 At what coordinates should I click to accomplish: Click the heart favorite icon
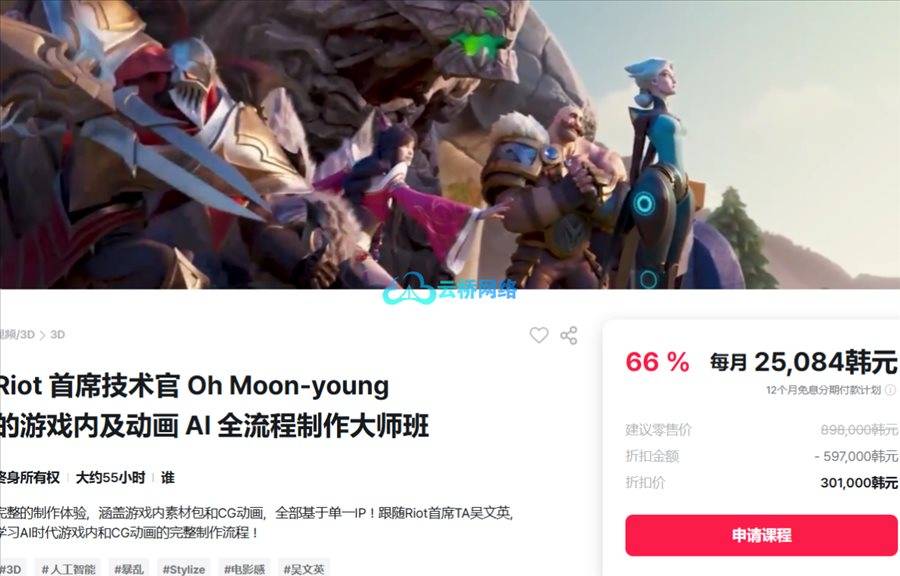538,335
